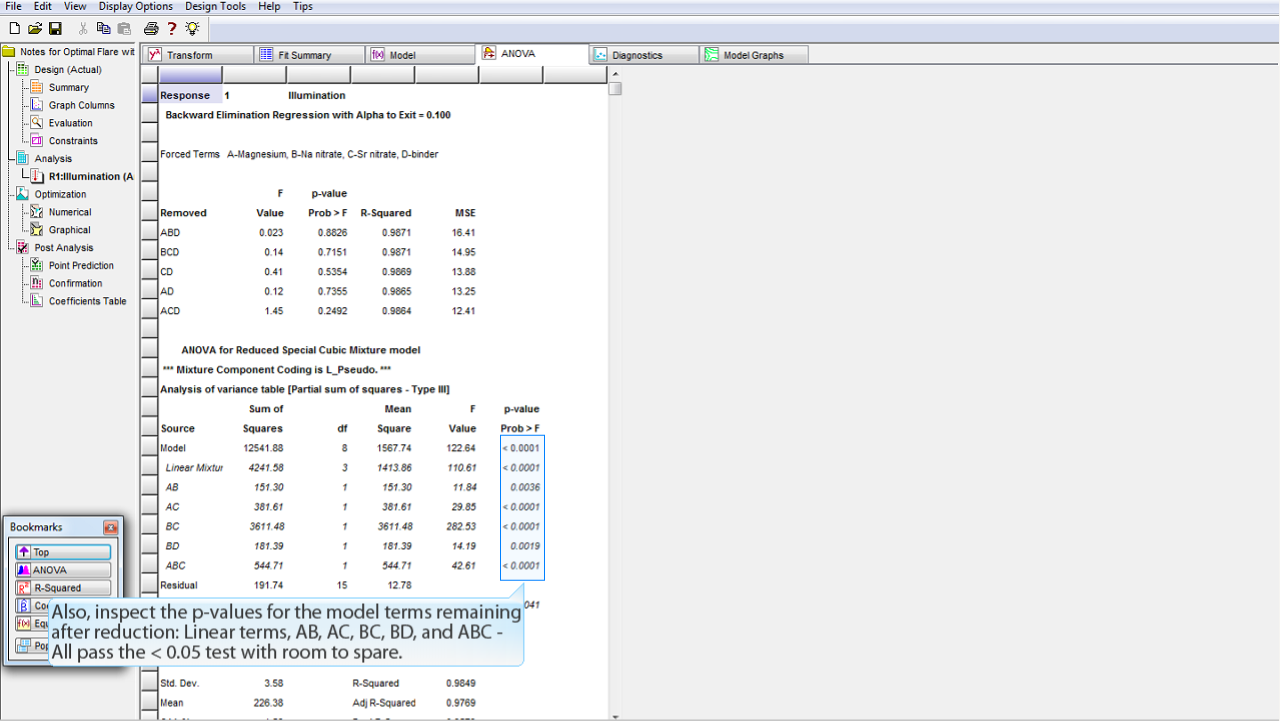This screenshot has width=1280, height=721.
Task: Select the Post Analysis tree node
Action: [x=63, y=248]
